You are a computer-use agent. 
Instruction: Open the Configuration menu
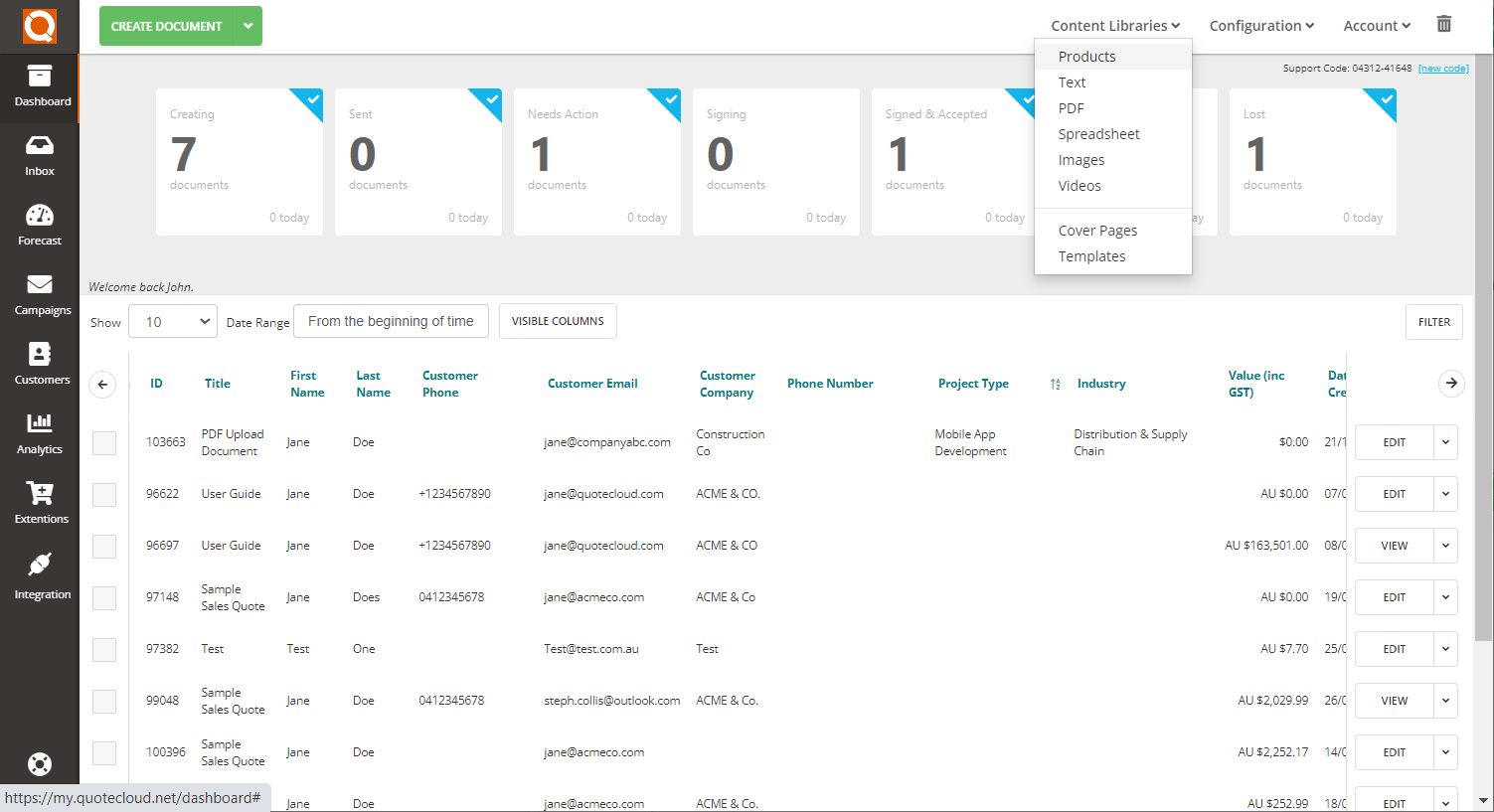(x=1260, y=25)
